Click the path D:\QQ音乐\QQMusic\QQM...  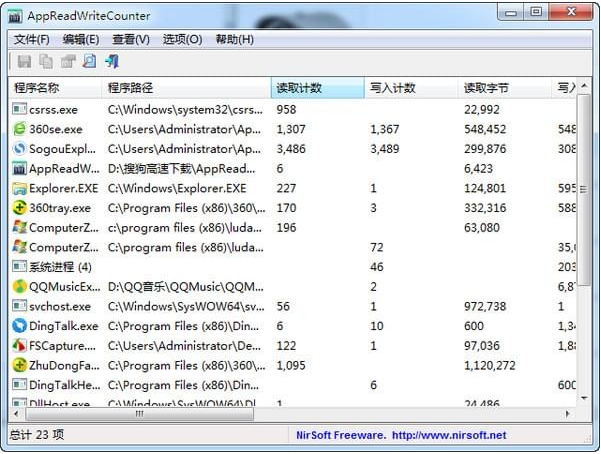click(x=186, y=286)
